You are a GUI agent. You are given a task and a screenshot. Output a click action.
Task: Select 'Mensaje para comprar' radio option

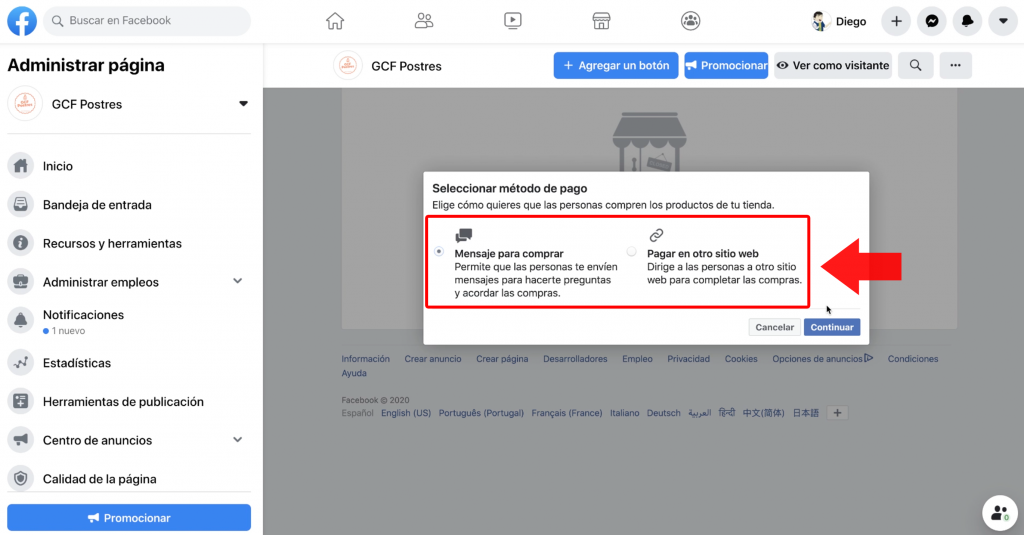click(439, 253)
